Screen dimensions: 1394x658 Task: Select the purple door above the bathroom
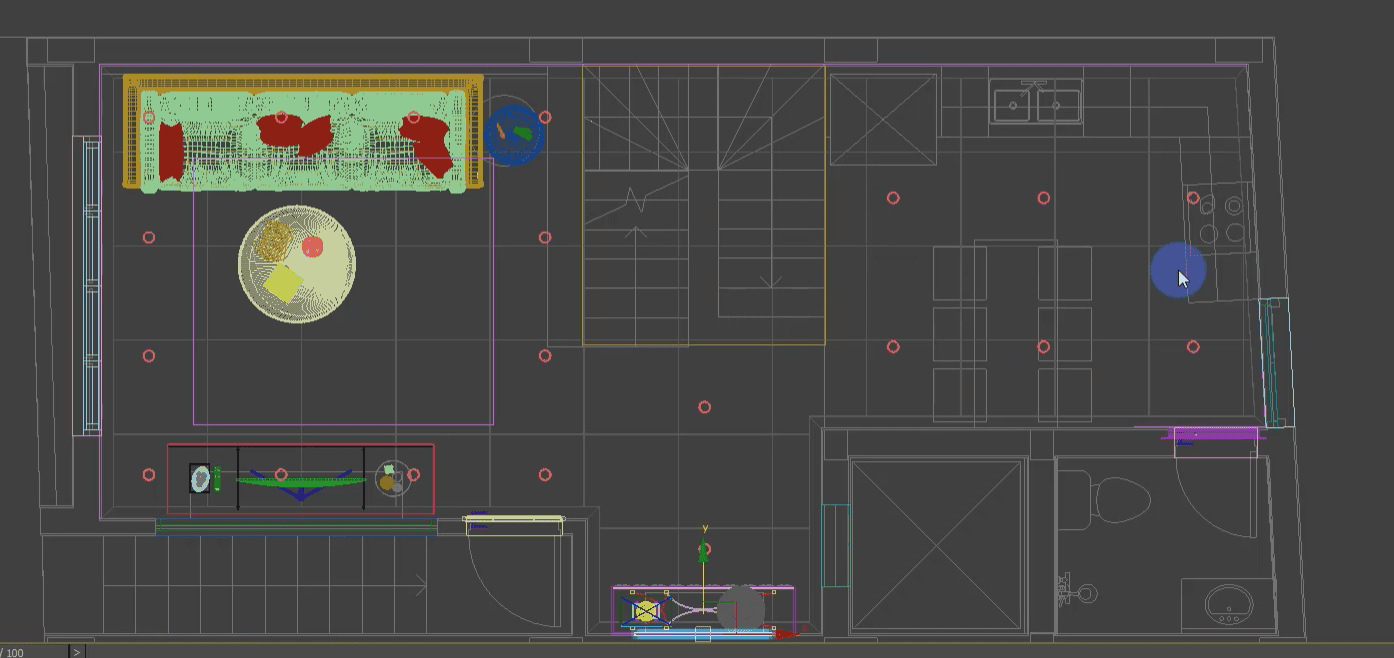pyautogui.click(x=1216, y=434)
